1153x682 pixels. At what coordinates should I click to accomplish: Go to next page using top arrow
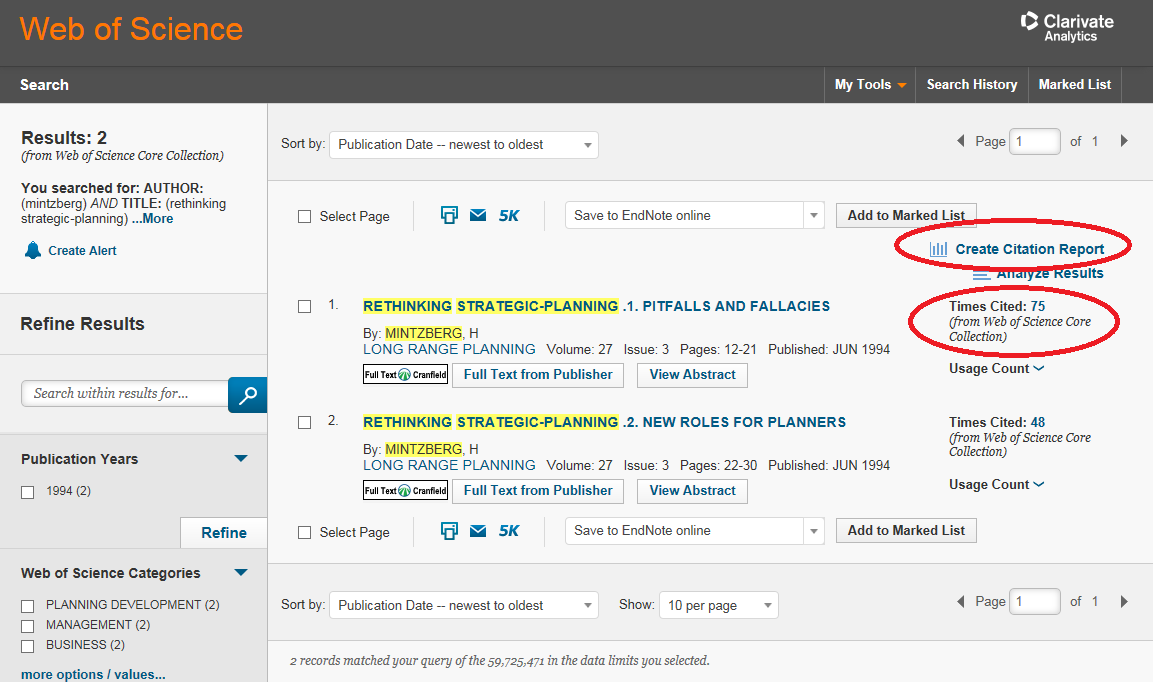pyautogui.click(x=1124, y=141)
